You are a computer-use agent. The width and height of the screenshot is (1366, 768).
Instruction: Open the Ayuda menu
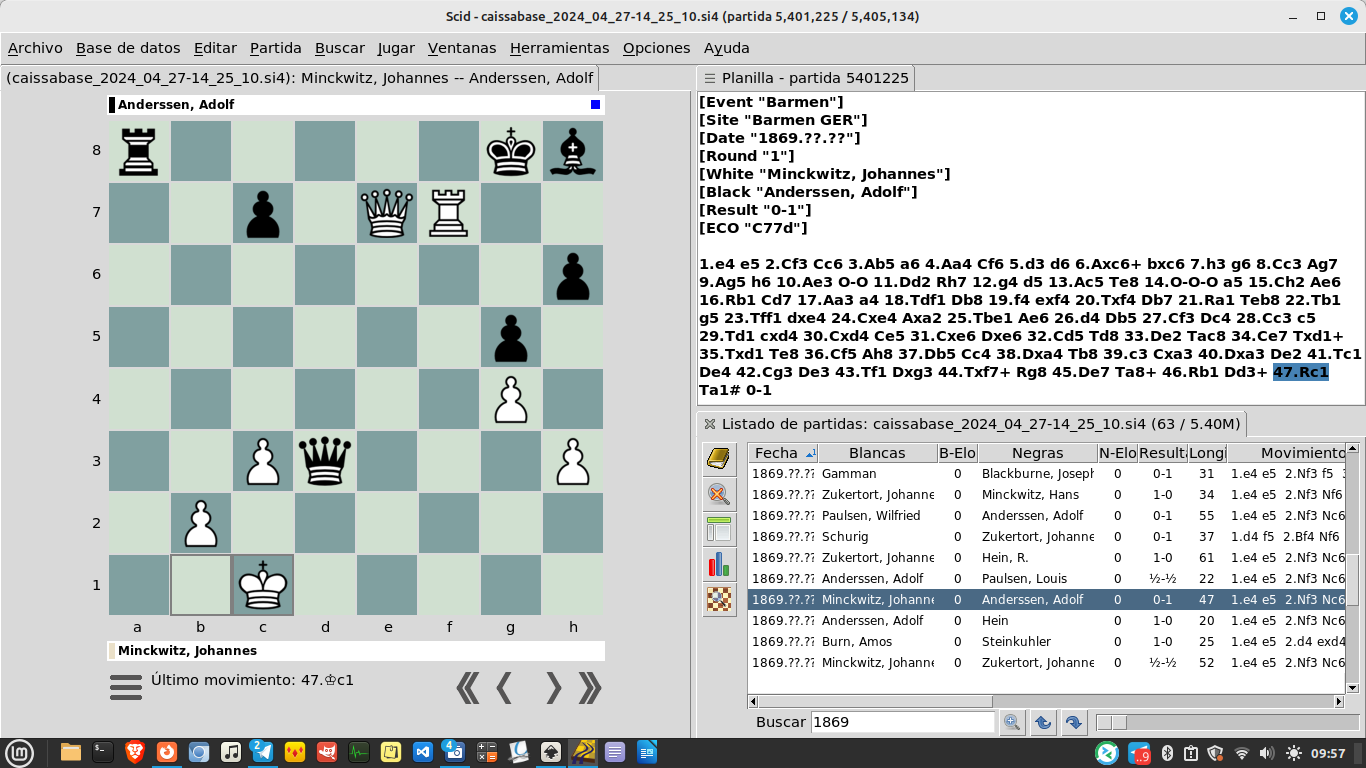726,48
